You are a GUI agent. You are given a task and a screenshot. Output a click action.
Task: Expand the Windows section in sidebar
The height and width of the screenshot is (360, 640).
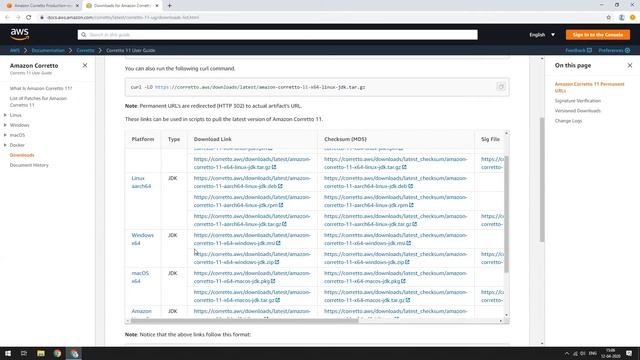5,125
